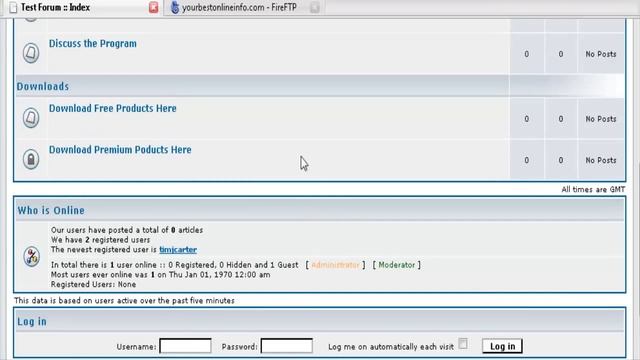View timjcarter's user profile

point(178,249)
